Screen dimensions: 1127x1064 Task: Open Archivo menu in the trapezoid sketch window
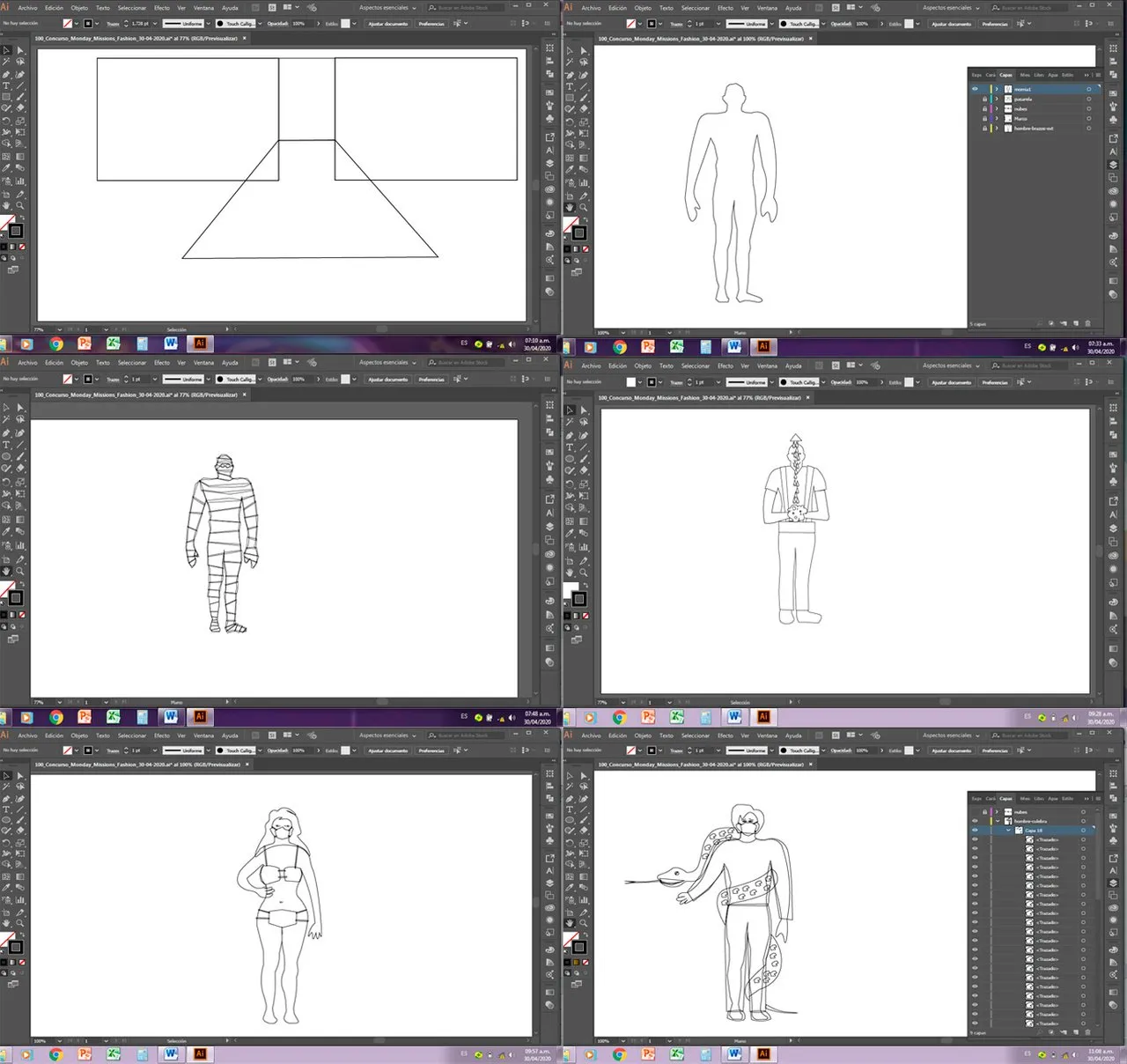[x=27, y=8]
